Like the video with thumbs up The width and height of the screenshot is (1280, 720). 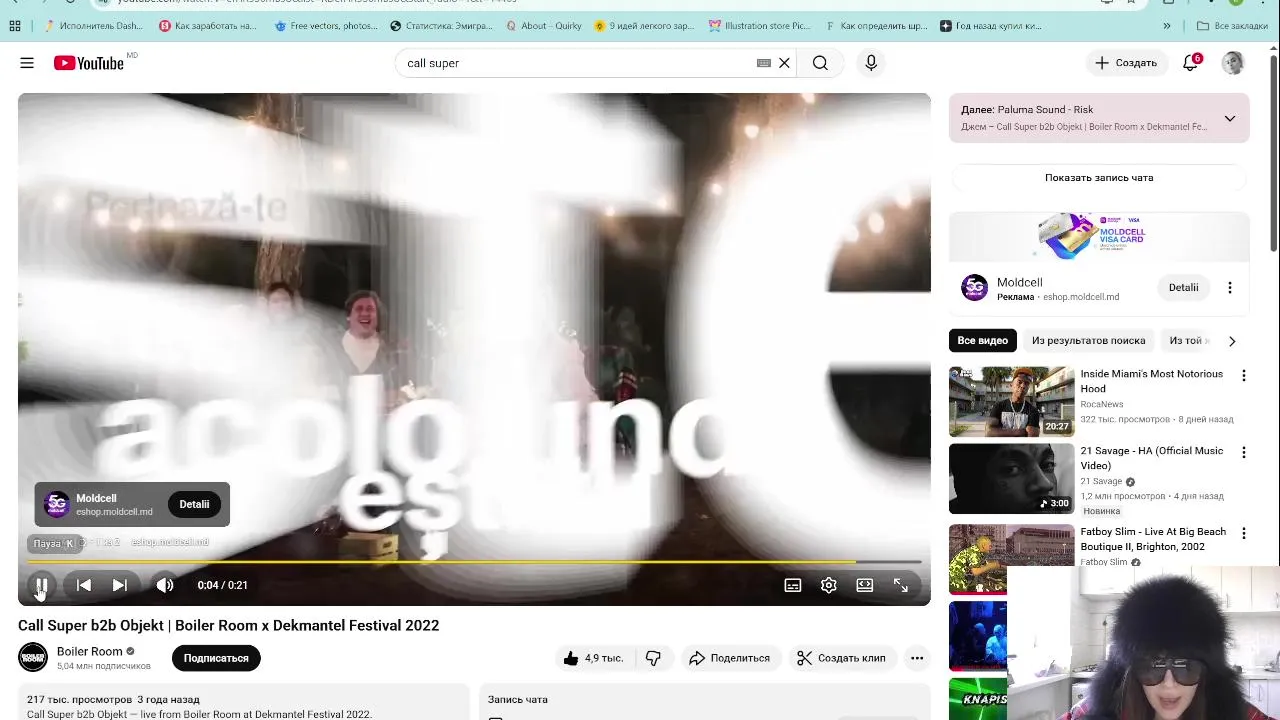pyautogui.click(x=593, y=658)
